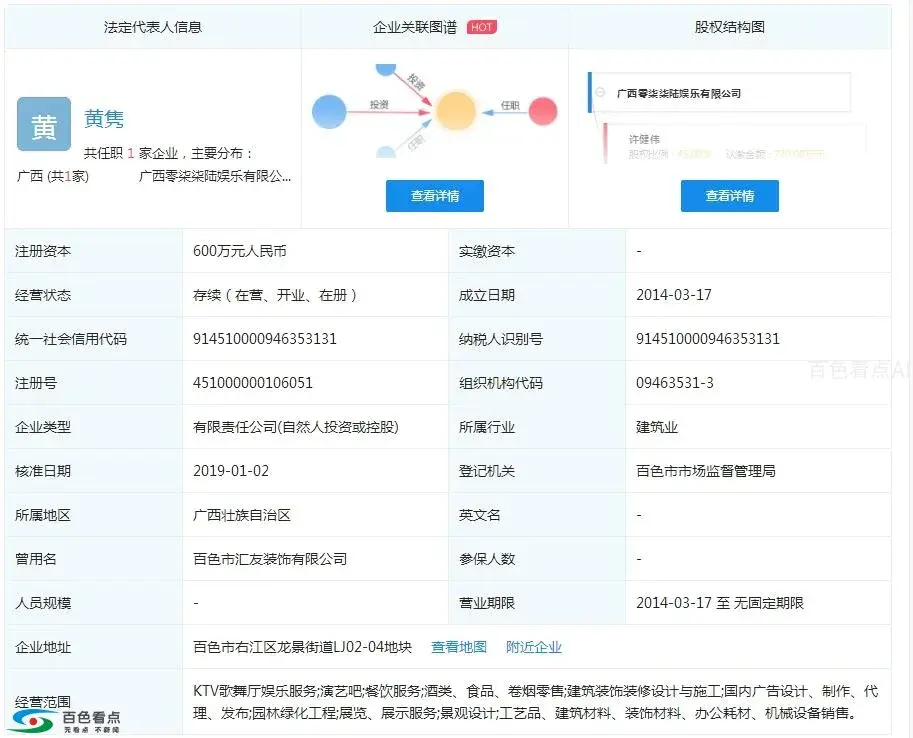Image resolution: width=913 pixels, height=738 pixels.
Task: Click 查看详情 under the relation graph
Action: pos(435,196)
